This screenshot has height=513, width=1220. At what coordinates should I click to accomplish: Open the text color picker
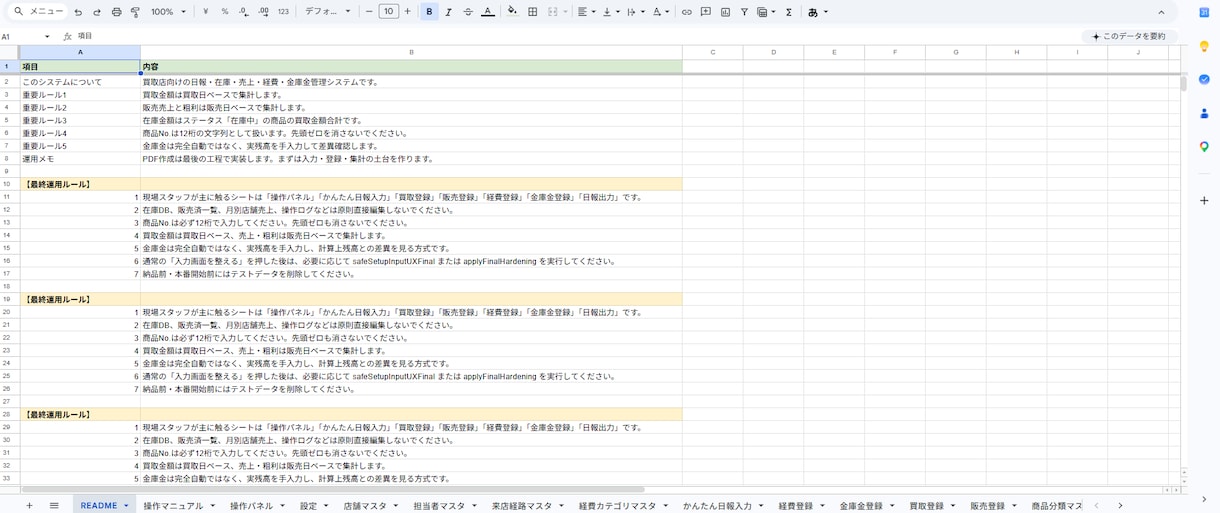(487, 12)
